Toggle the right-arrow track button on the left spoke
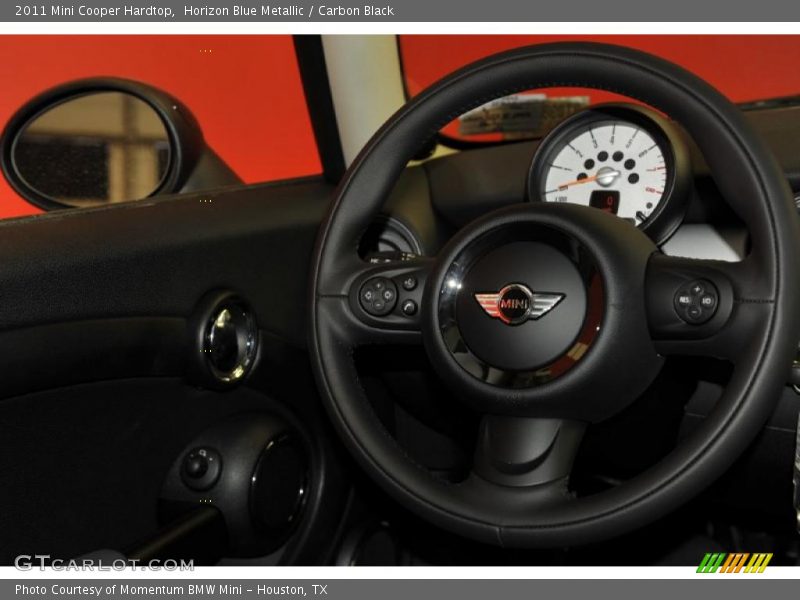The height and width of the screenshot is (600, 800). coord(388,294)
